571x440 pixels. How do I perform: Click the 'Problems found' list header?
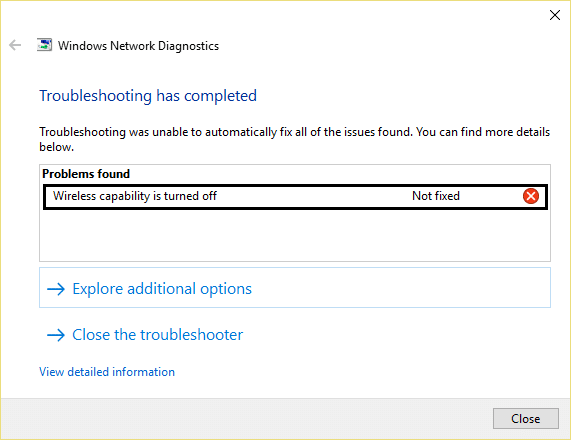click(86, 174)
